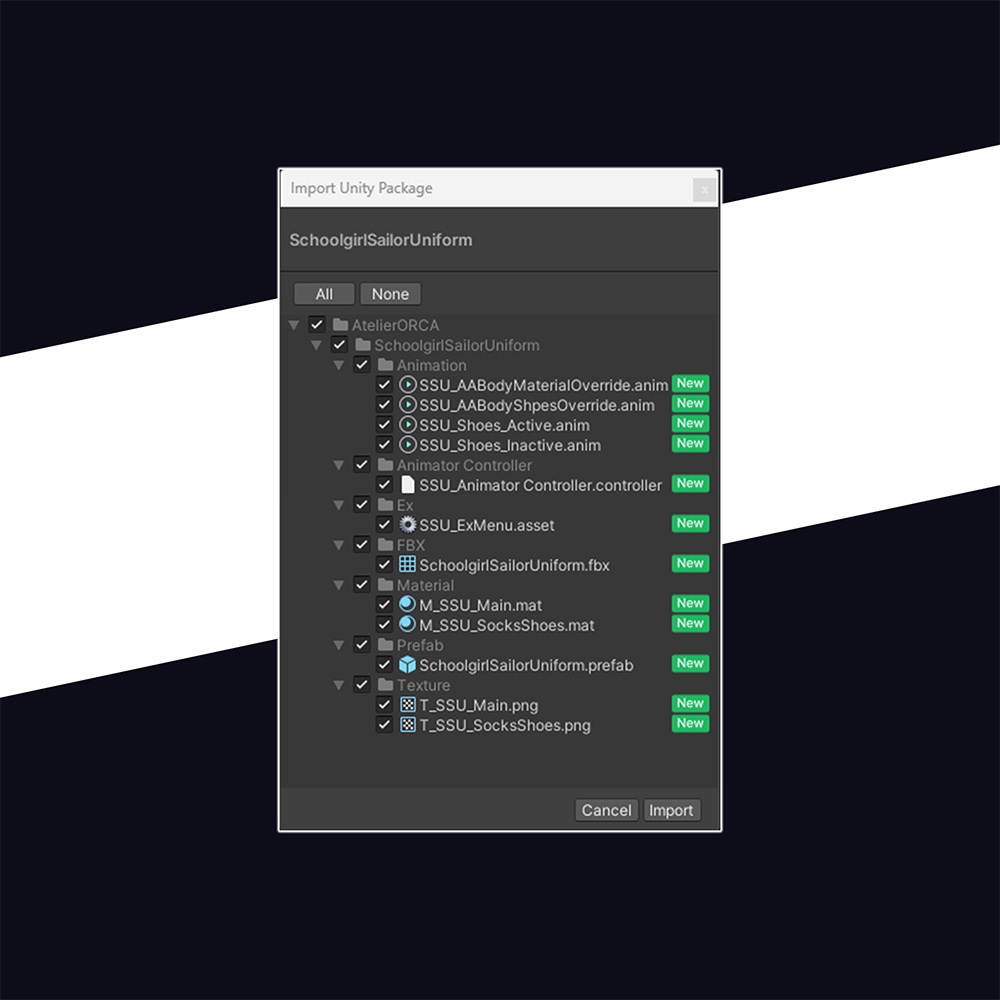Image resolution: width=1000 pixels, height=1000 pixels.
Task: Collapse the Material folder arrow
Action: click(339, 585)
